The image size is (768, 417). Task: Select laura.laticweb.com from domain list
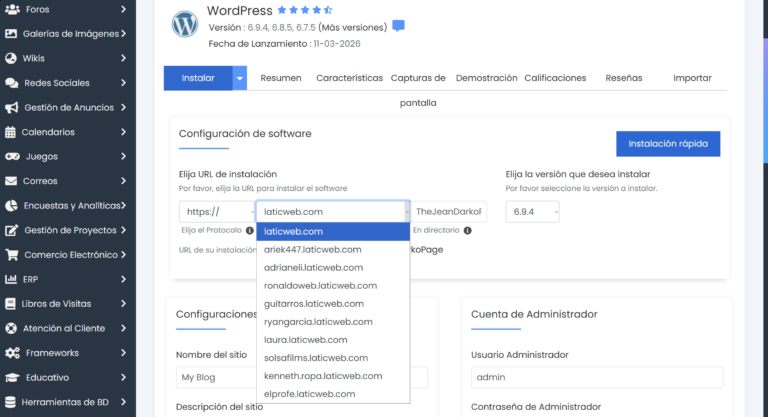pos(333,340)
